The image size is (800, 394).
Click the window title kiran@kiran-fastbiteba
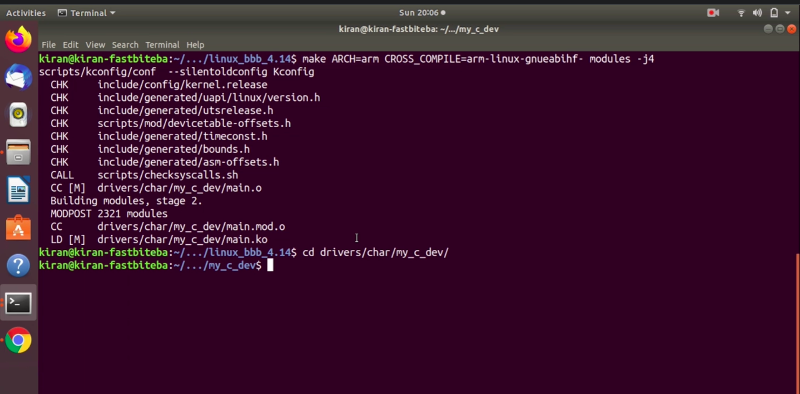pos(418,29)
